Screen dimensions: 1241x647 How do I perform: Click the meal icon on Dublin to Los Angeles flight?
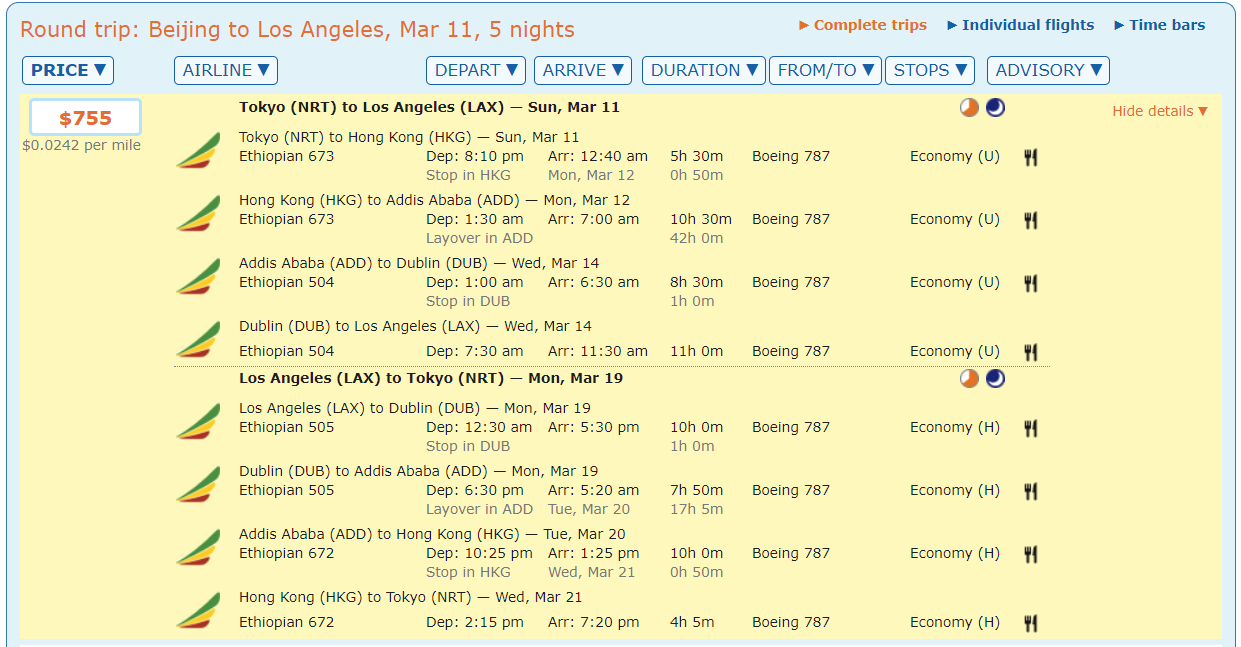coord(1030,352)
